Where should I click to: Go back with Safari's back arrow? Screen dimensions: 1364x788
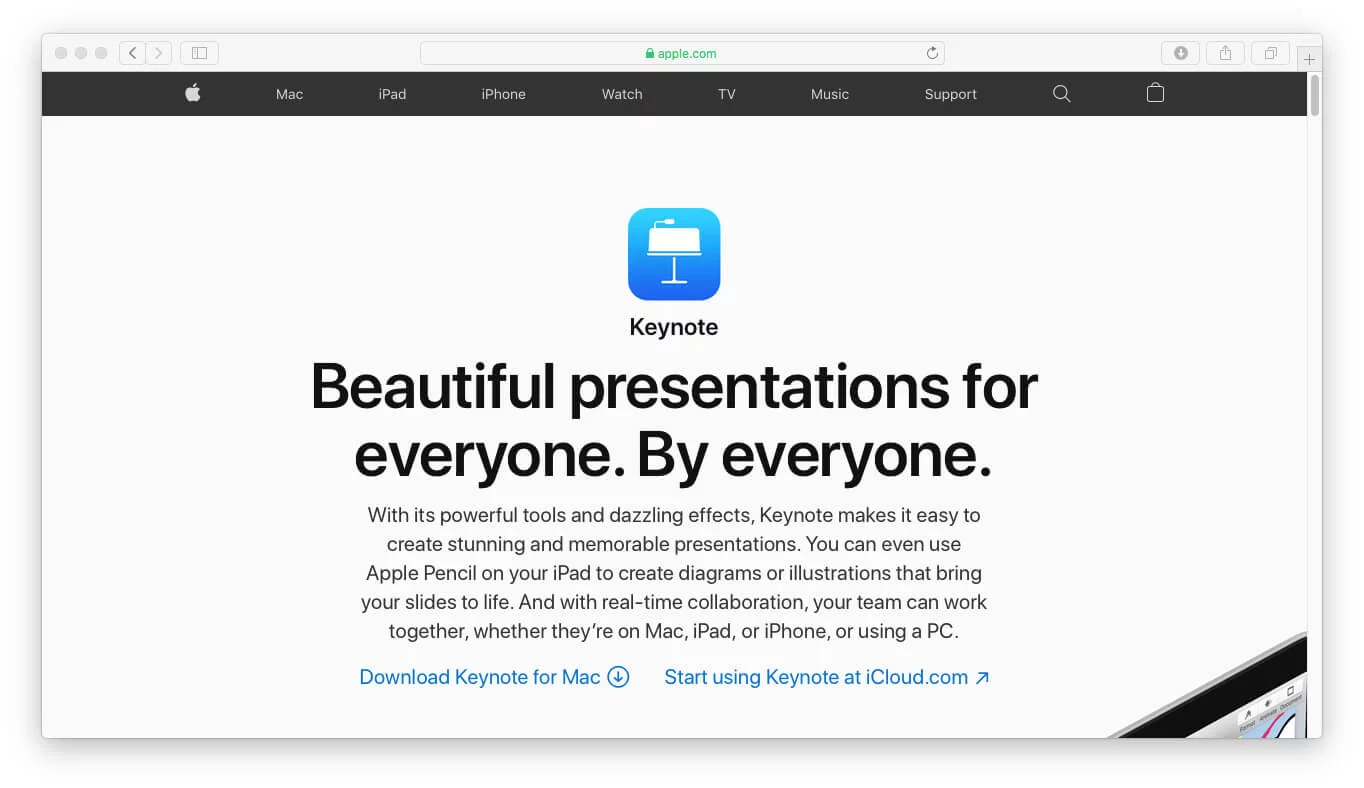[x=132, y=53]
